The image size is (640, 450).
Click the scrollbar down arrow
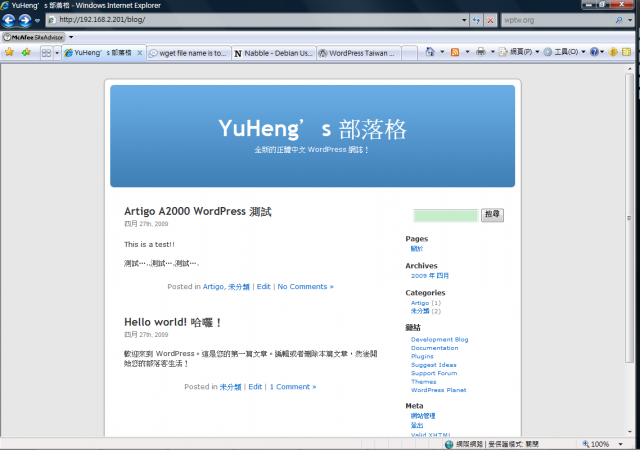tap(629, 432)
